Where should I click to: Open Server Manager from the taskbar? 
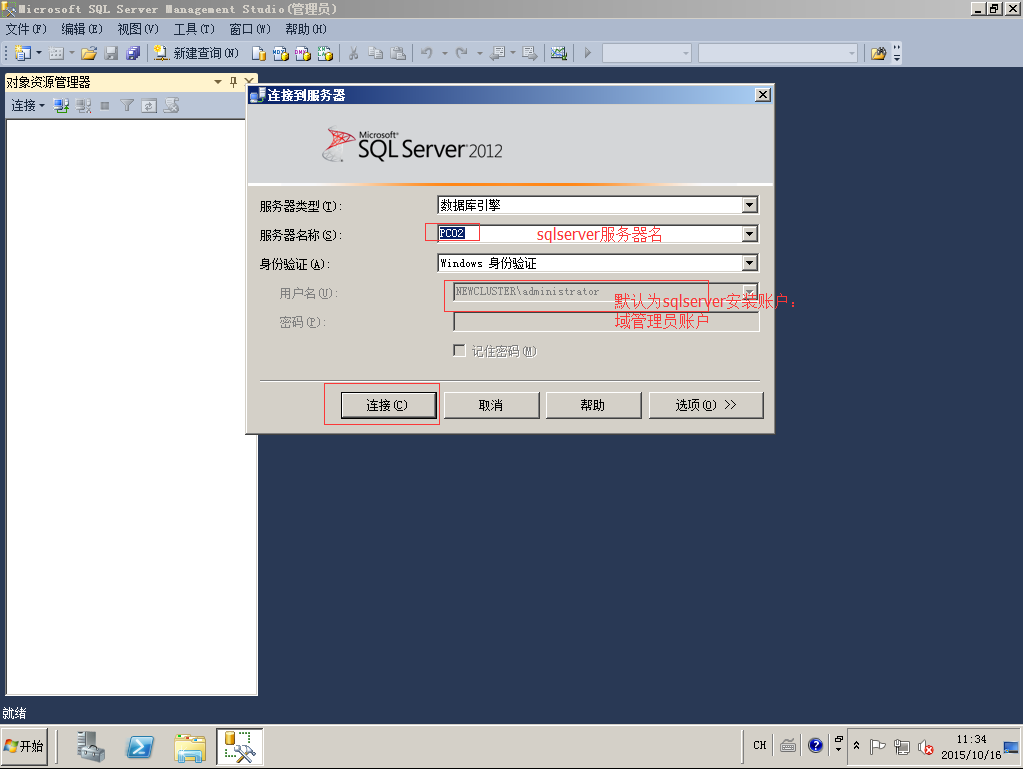pyautogui.click(x=92, y=746)
